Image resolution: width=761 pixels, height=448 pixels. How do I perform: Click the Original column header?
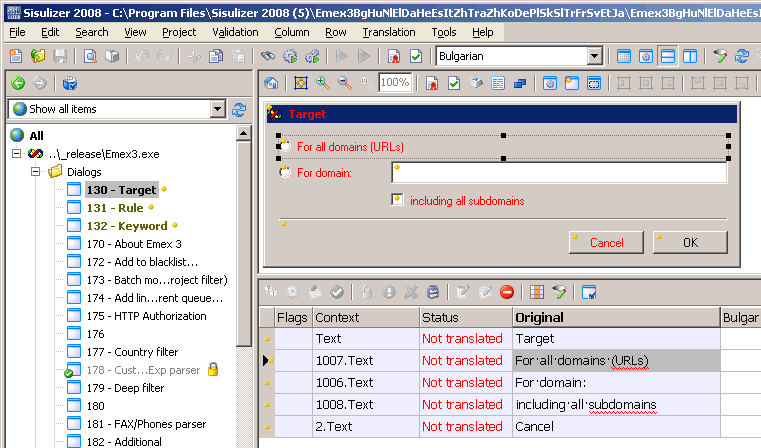click(x=616, y=317)
